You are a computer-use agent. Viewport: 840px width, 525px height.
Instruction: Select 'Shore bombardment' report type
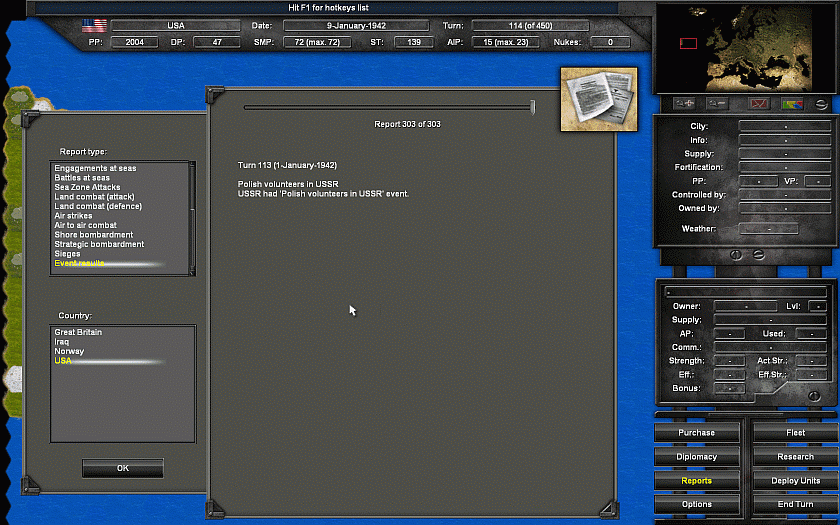(x=94, y=235)
